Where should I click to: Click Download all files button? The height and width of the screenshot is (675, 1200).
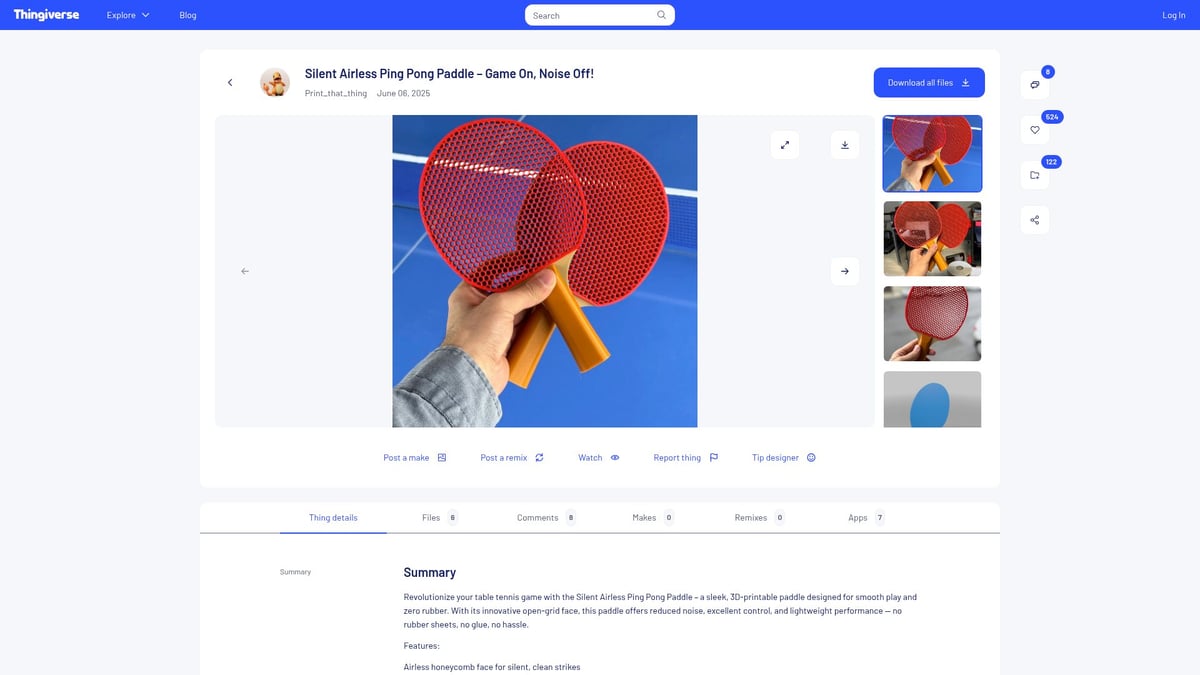click(929, 83)
